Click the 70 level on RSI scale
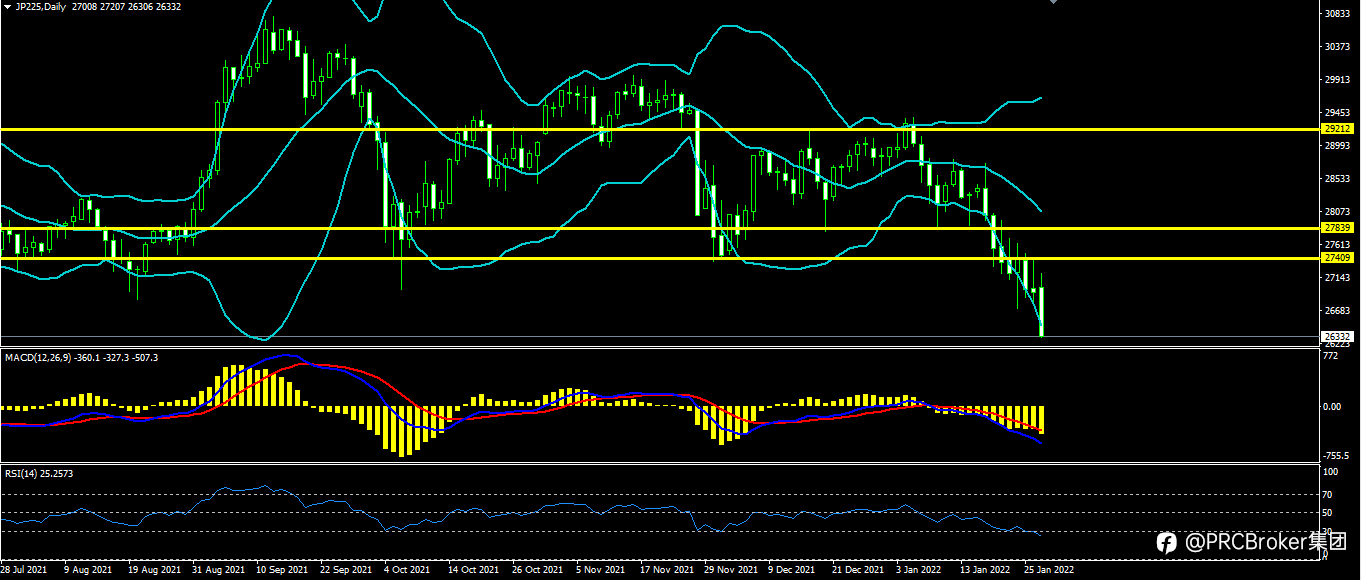Image resolution: width=1362 pixels, height=580 pixels. click(x=1329, y=494)
